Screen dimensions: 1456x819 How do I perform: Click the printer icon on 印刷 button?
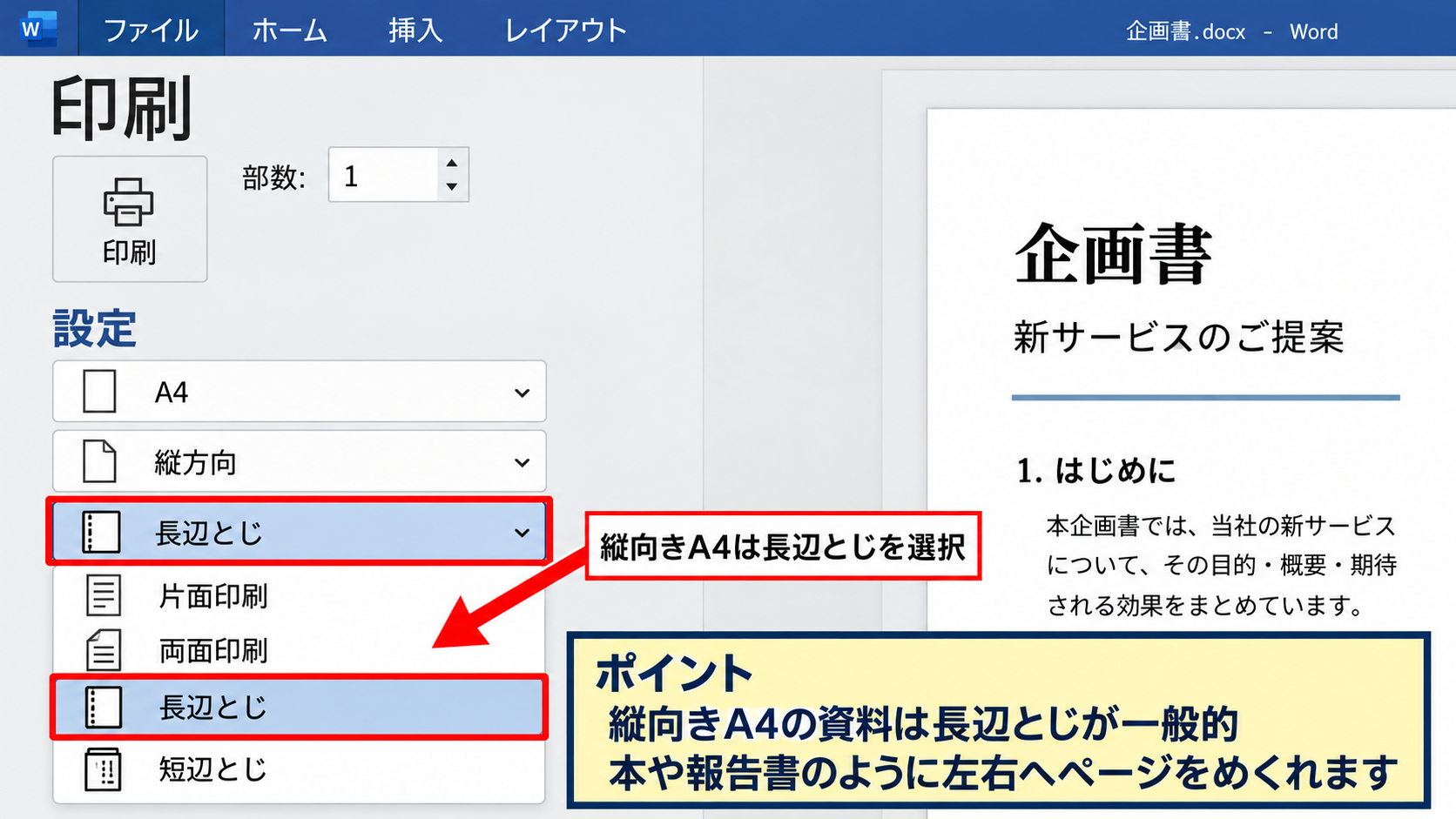coord(129,202)
